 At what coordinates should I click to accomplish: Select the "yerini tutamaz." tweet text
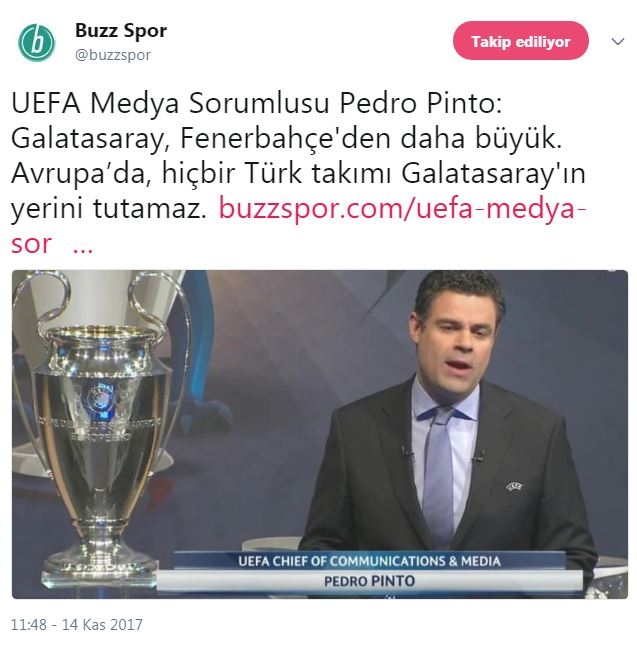point(108,208)
